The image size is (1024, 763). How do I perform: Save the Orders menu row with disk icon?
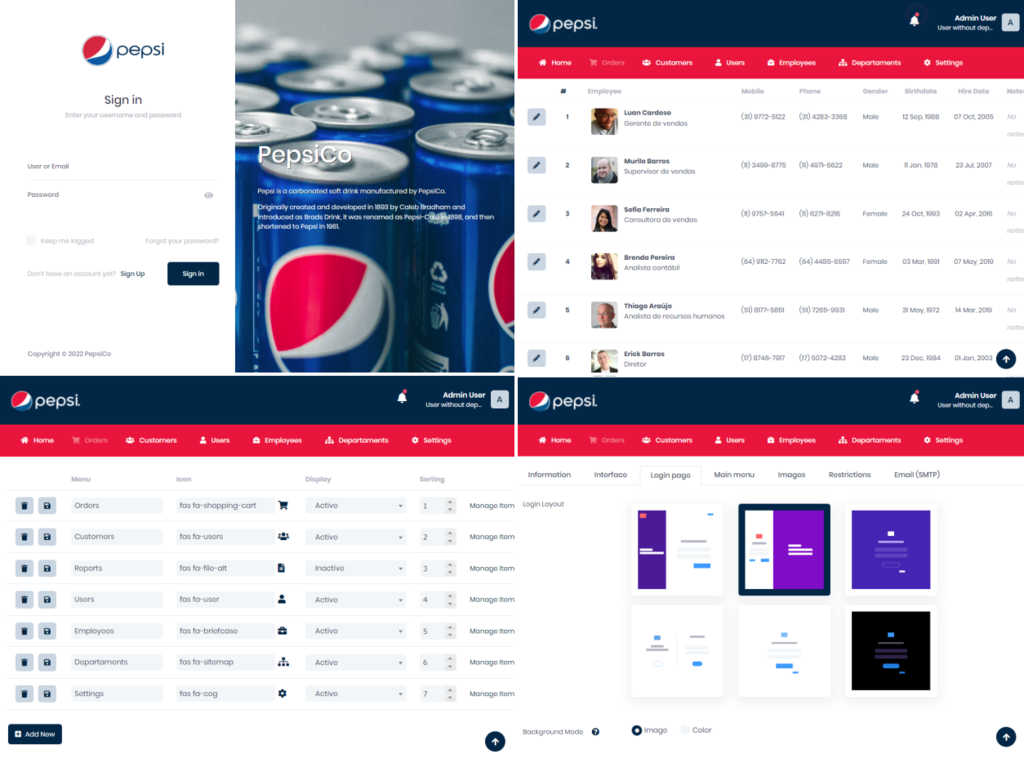click(47, 506)
